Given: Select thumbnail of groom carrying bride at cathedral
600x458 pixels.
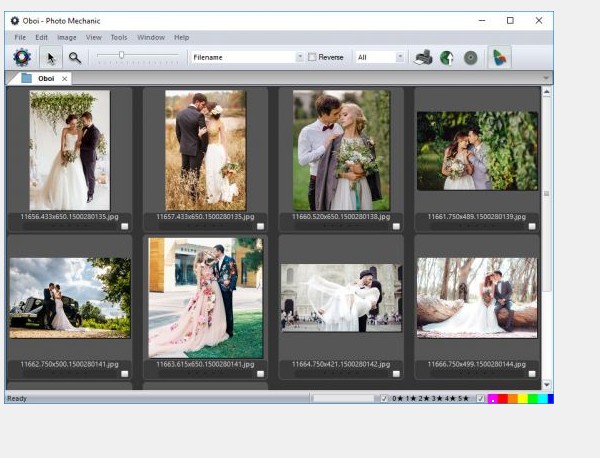Looking at the screenshot, I should [x=341, y=298].
